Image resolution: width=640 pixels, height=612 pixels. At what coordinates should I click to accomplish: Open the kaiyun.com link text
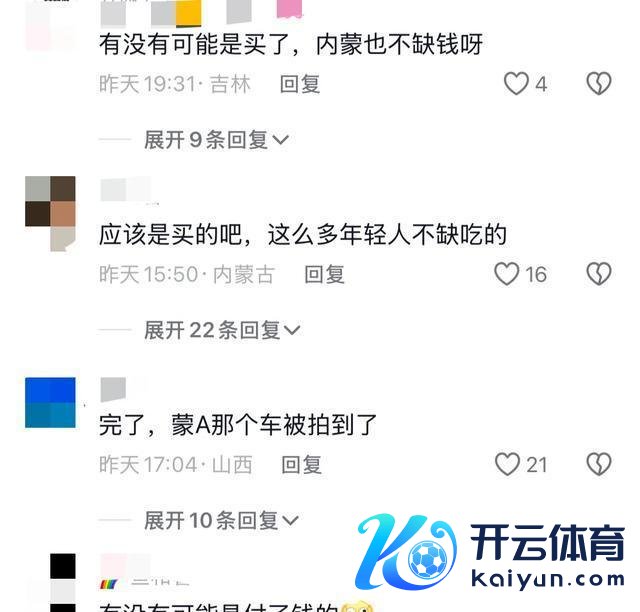pos(548,579)
